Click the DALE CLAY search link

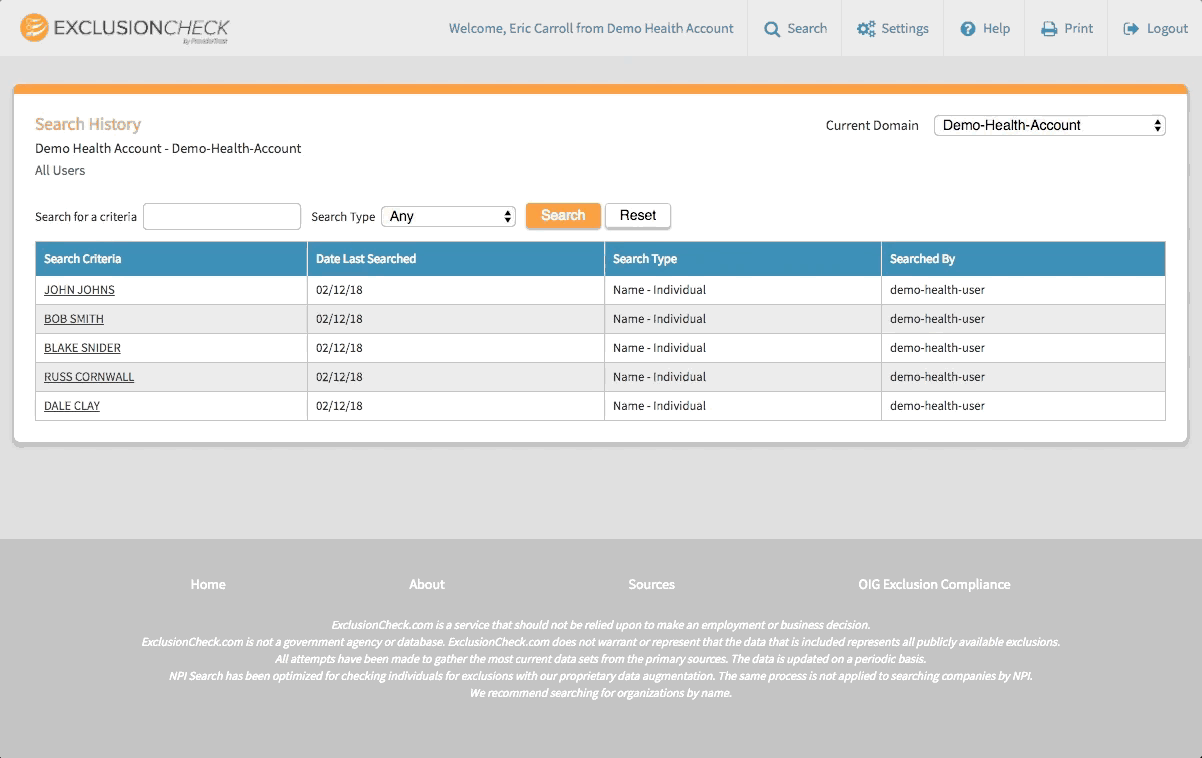click(x=72, y=406)
